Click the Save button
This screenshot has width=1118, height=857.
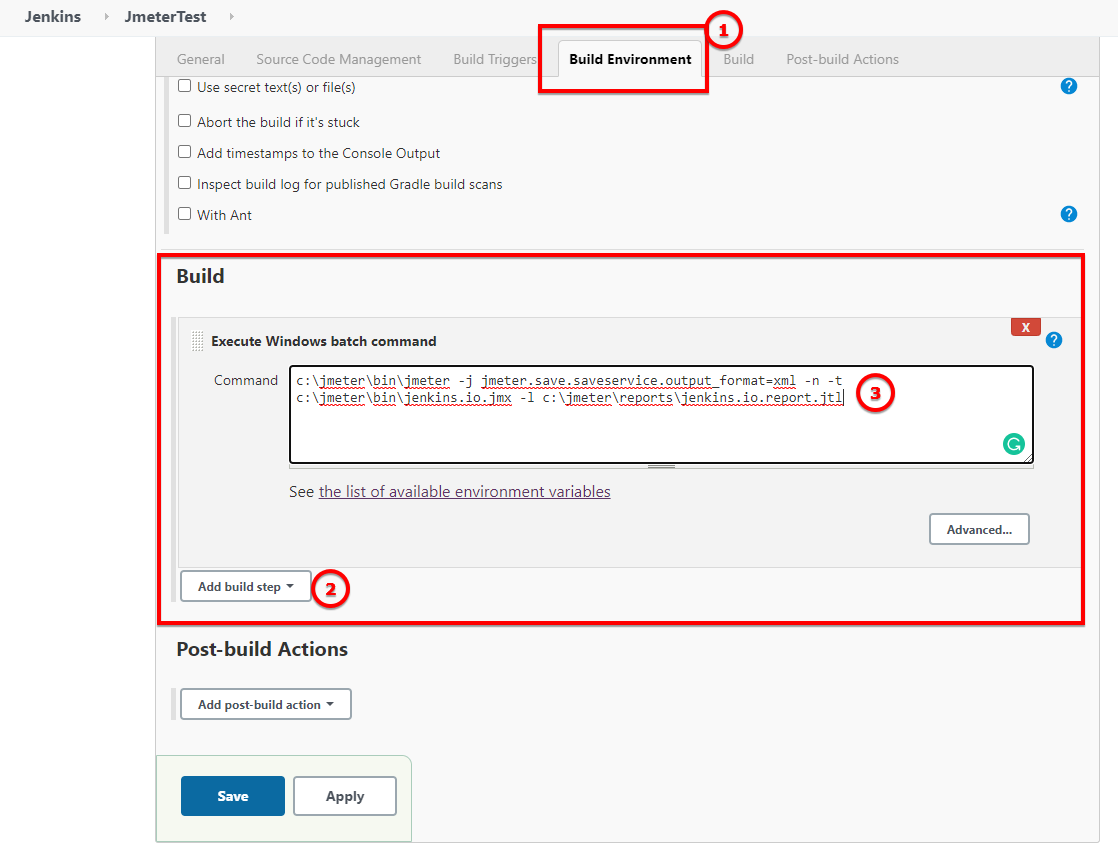[x=232, y=795]
